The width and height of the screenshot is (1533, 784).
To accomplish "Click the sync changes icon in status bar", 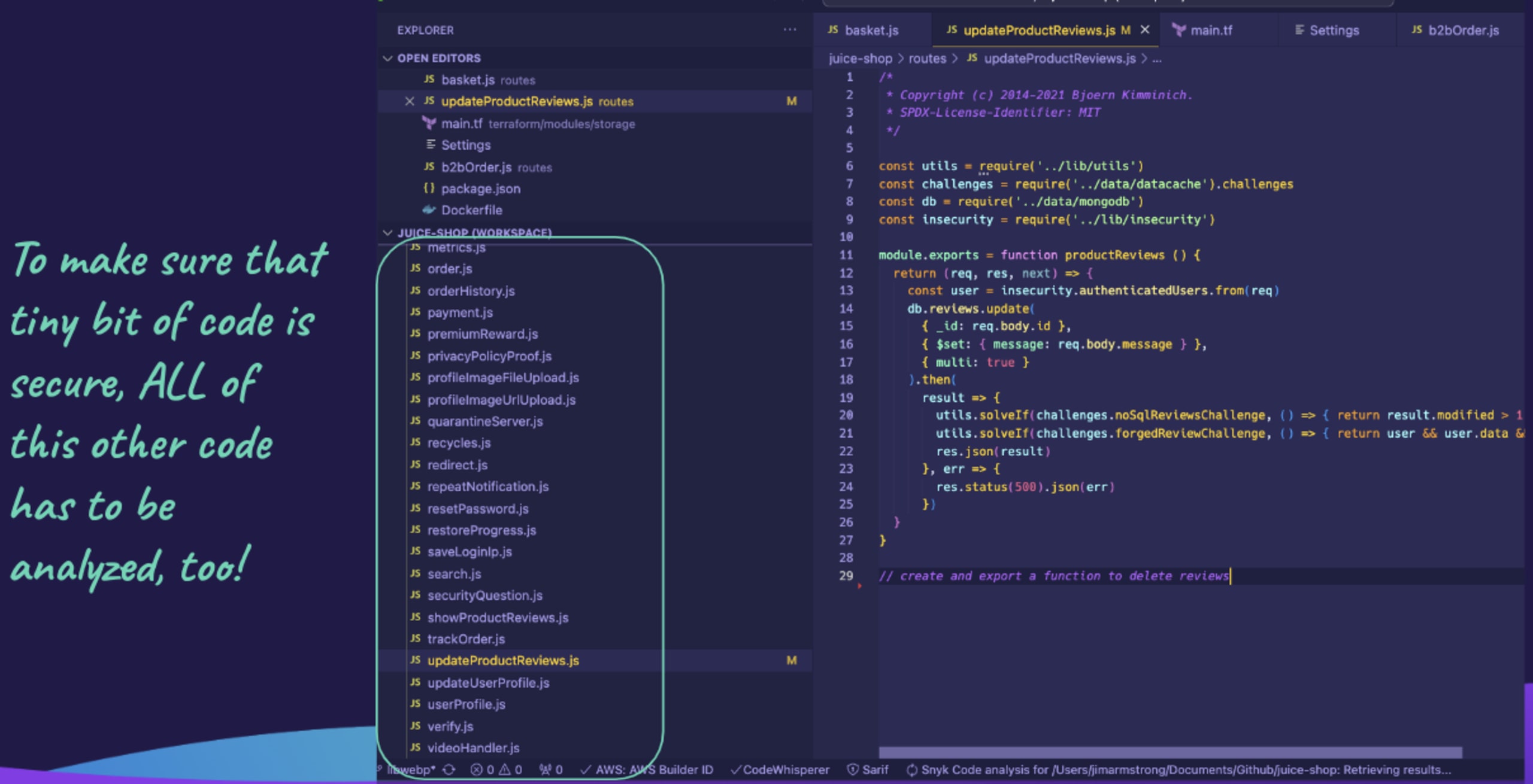I will pos(449,770).
